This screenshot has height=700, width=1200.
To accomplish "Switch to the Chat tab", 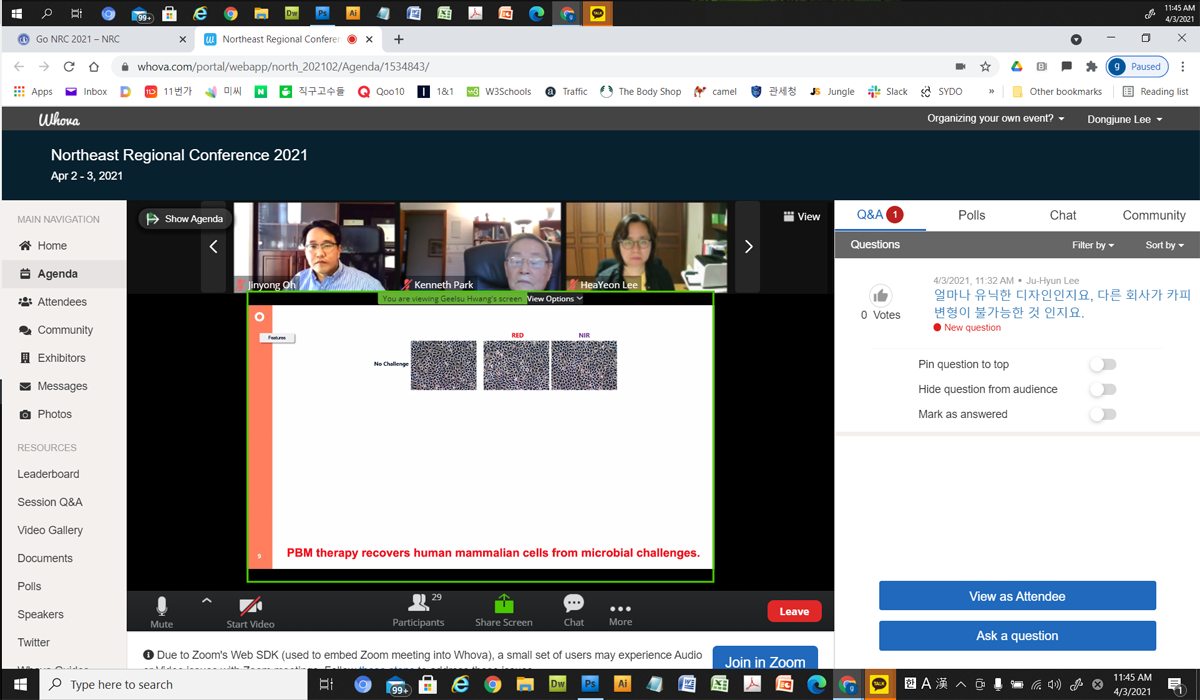I will 1063,215.
